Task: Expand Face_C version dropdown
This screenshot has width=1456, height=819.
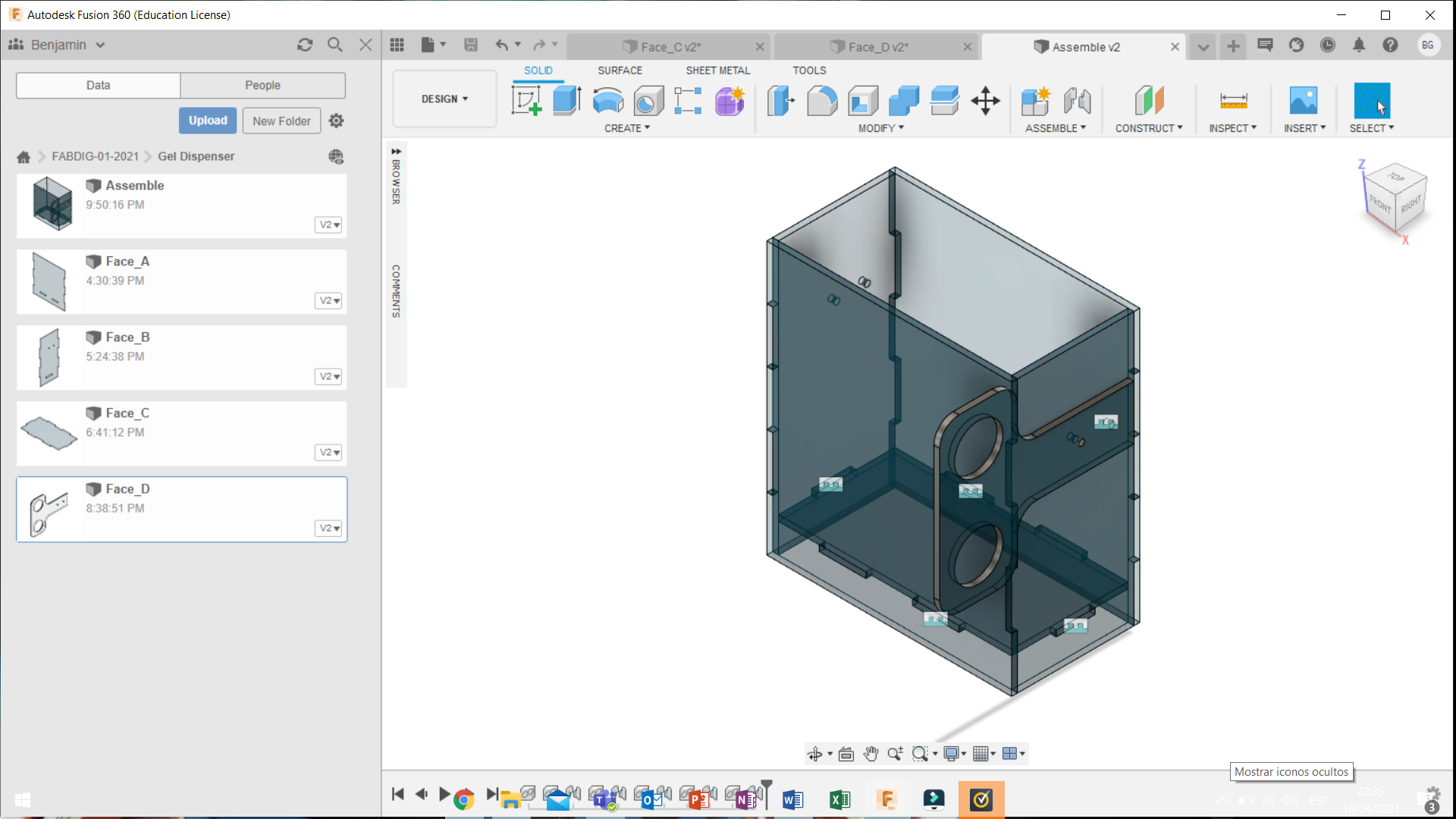Action: (x=329, y=452)
